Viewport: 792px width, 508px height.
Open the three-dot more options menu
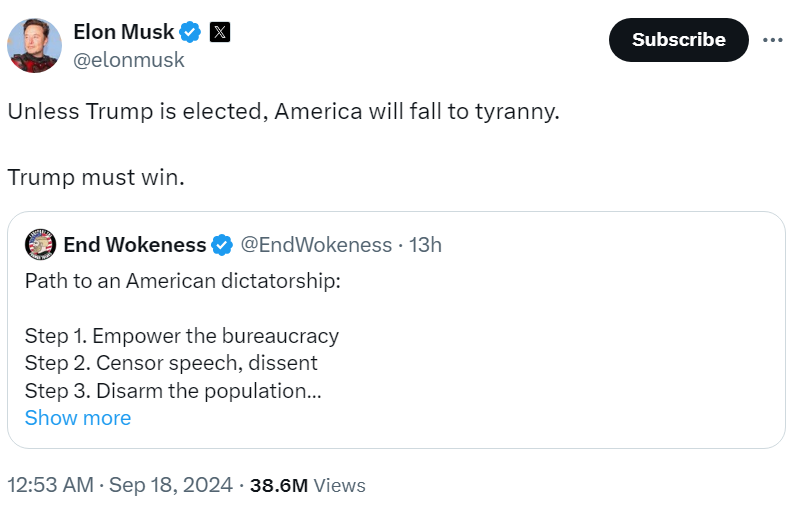point(772,40)
